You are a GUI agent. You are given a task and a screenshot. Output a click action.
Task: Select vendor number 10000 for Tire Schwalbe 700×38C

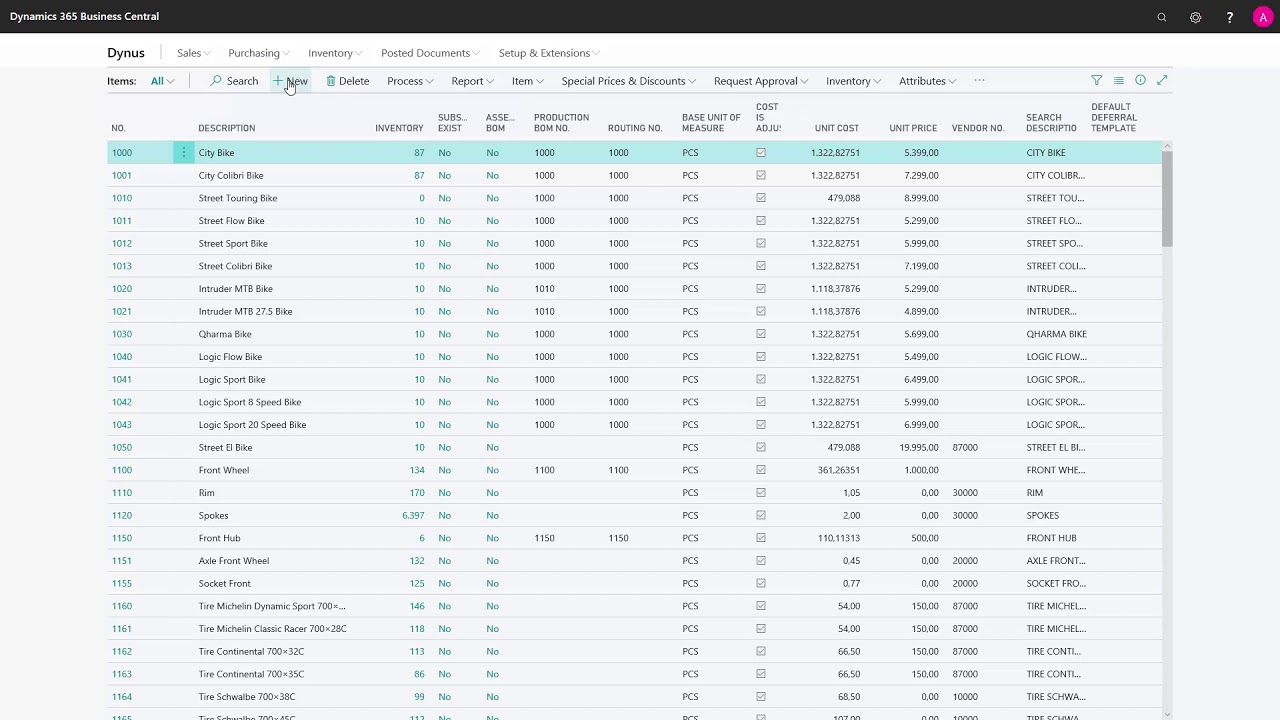click(965, 697)
